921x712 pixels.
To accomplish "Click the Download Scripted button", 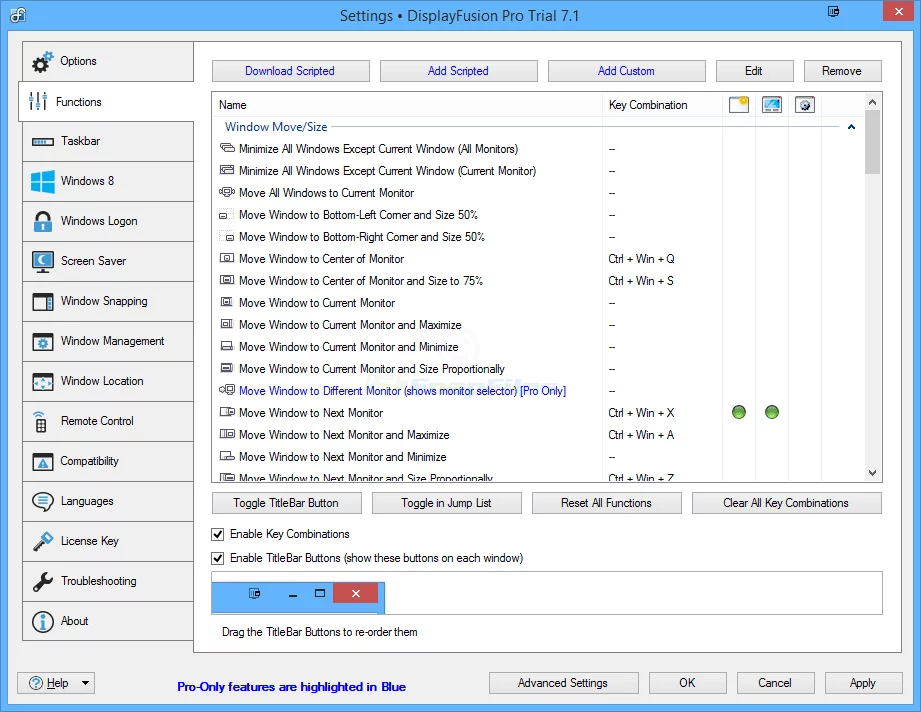I will tap(290, 71).
